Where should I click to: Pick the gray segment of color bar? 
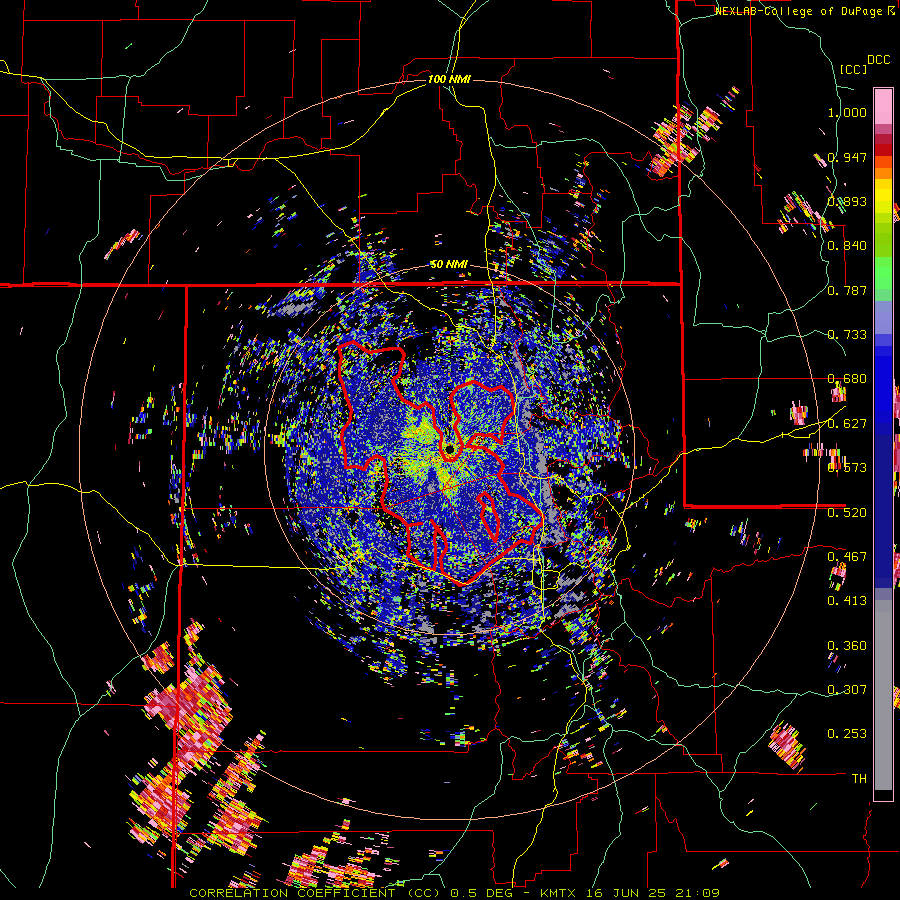(883, 695)
